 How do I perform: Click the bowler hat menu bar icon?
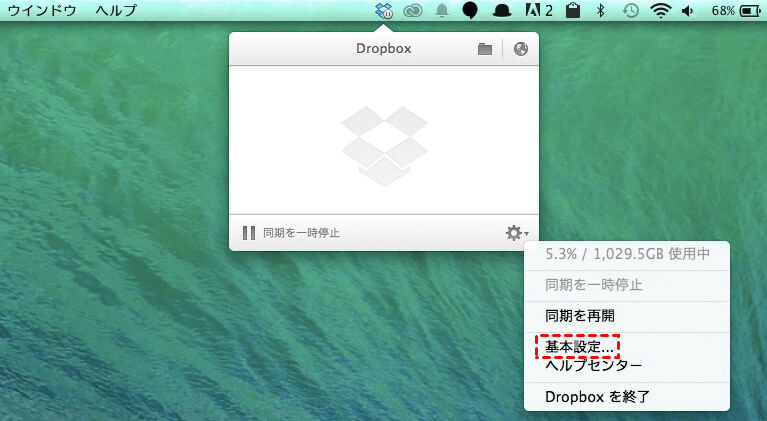(502, 11)
